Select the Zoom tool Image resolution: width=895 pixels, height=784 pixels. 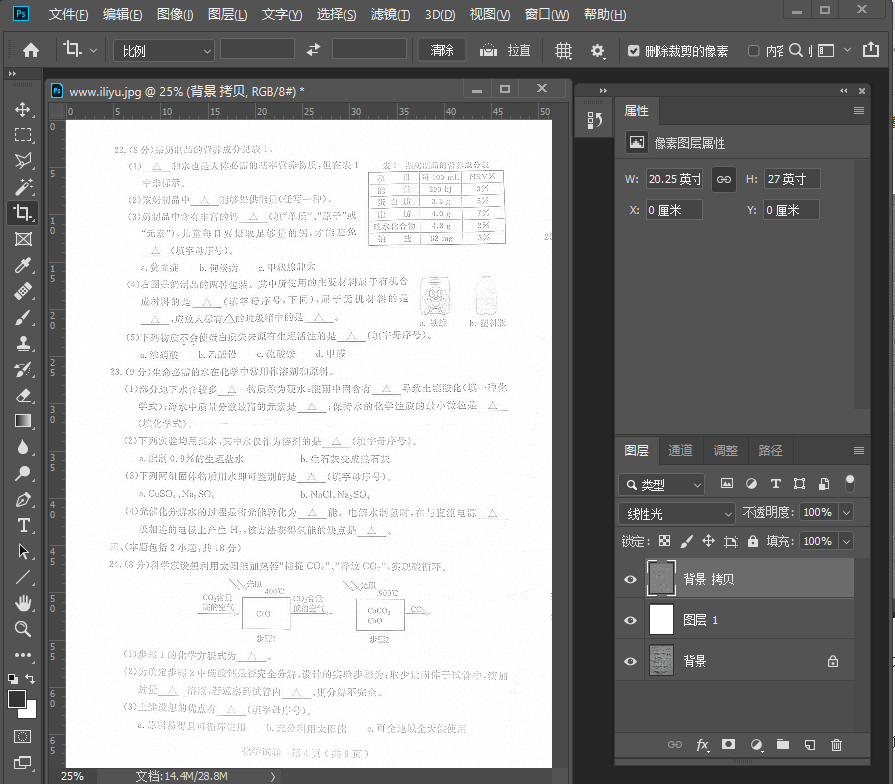(x=23, y=629)
